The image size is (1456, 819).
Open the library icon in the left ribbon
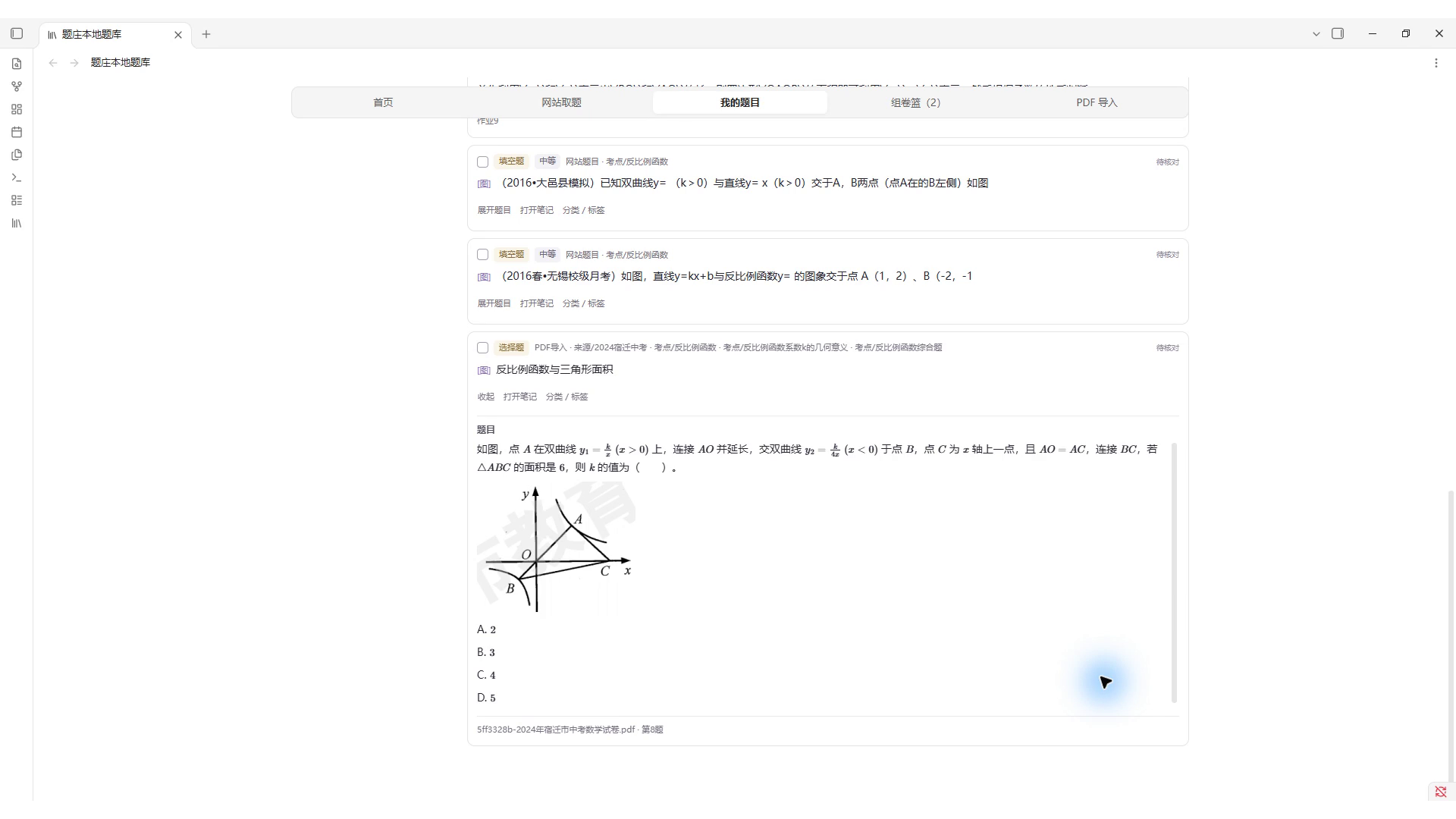(17, 223)
